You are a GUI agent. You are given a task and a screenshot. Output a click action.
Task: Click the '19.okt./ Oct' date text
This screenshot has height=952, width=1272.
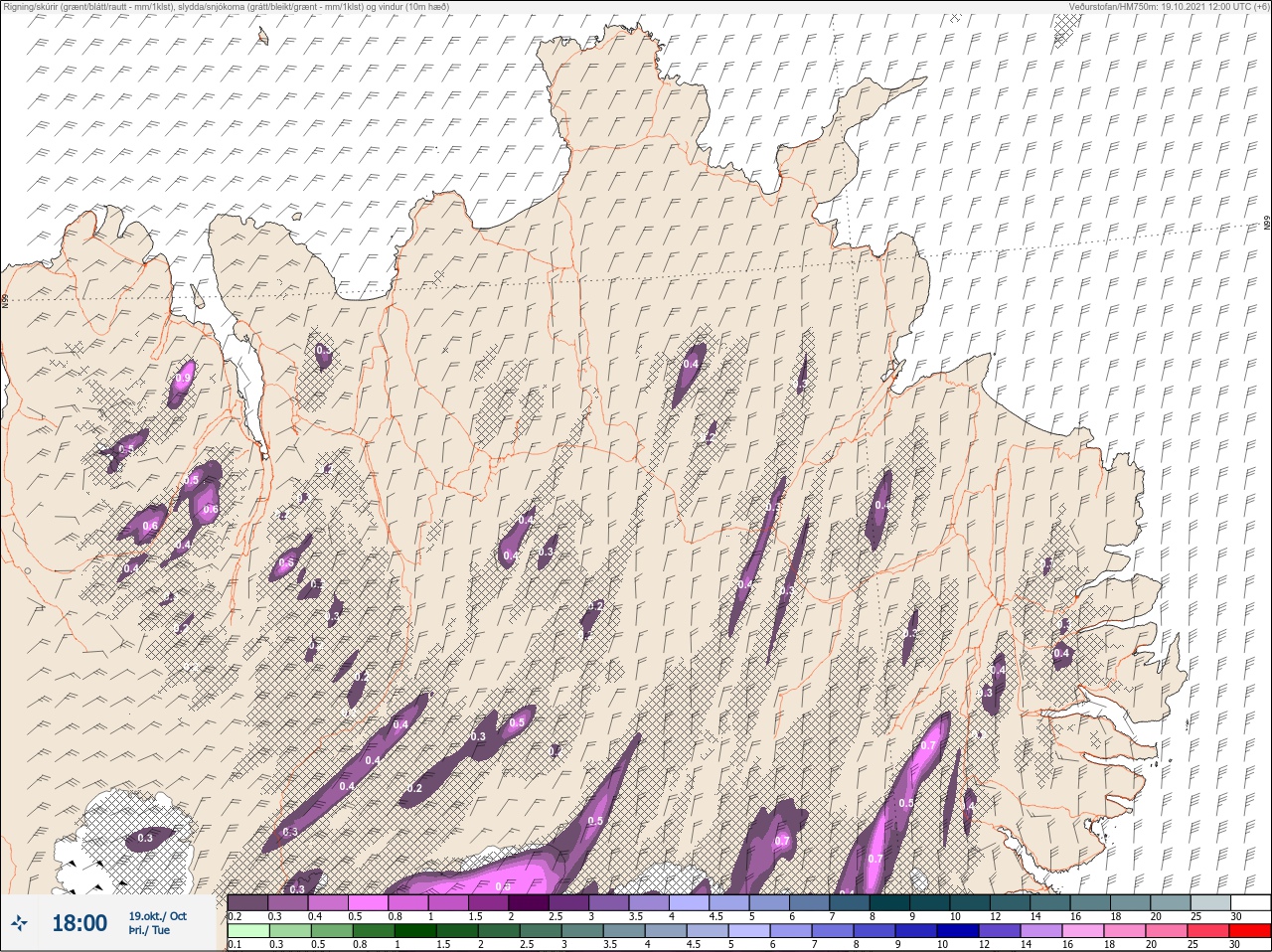coord(157,916)
